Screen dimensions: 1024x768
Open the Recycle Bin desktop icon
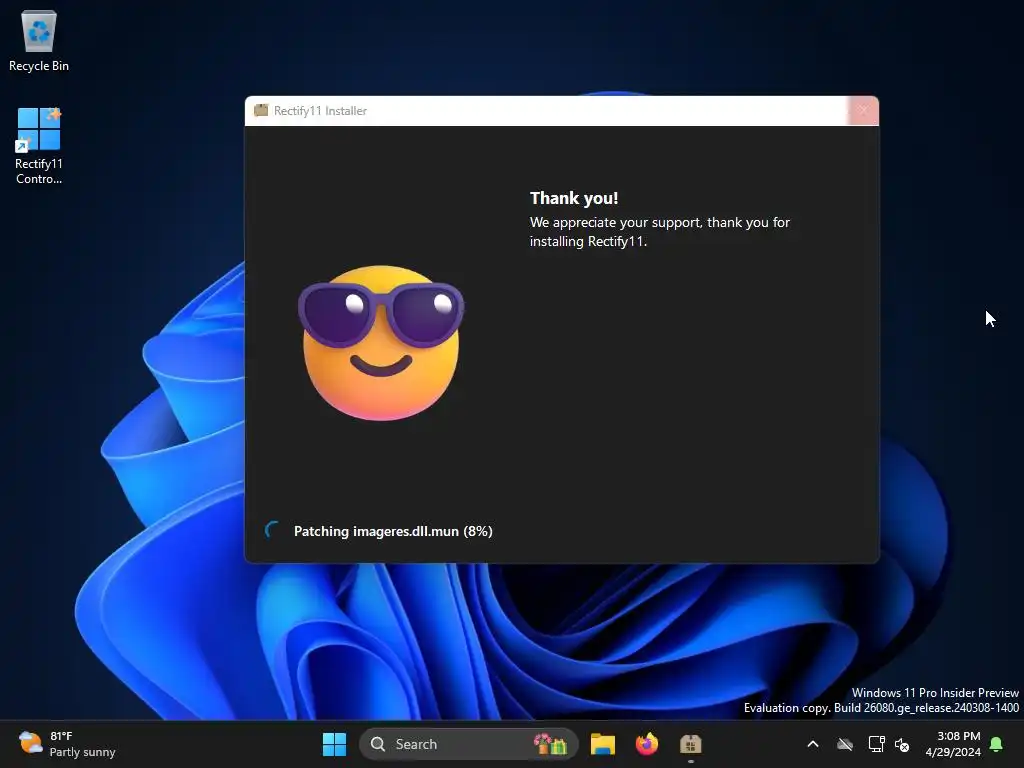pyautogui.click(x=39, y=40)
